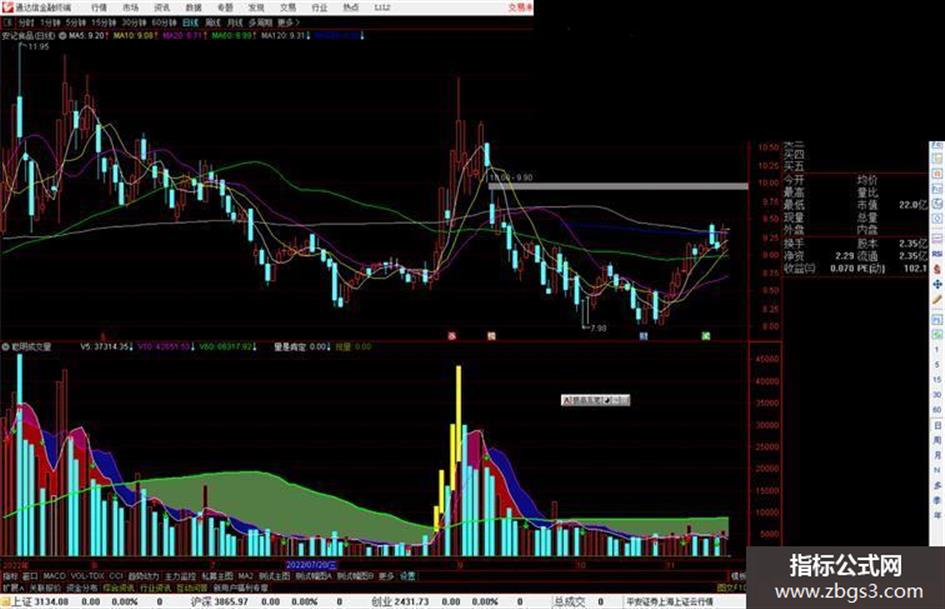The width and height of the screenshot is (945, 609).
Task: Click the 2022/07/20 date marker on timeline
Action: (x=311, y=565)
